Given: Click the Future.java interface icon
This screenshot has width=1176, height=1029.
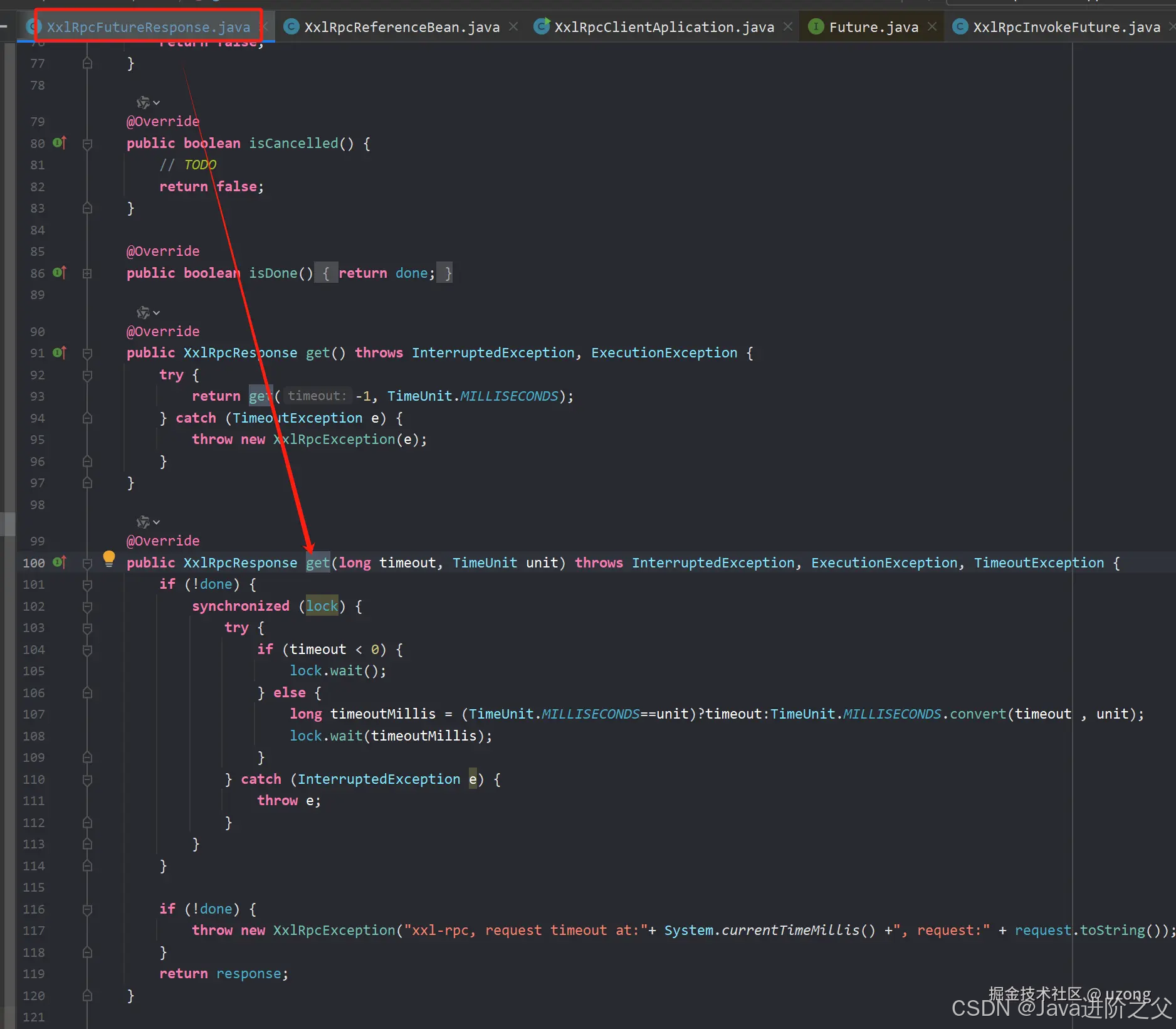Looking at the screenshot, I should tap(816, 26).
